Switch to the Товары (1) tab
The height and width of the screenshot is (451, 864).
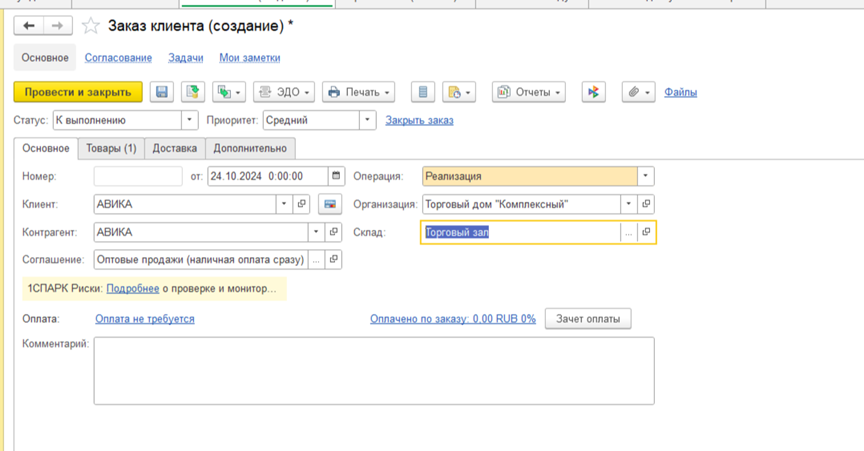111,148
